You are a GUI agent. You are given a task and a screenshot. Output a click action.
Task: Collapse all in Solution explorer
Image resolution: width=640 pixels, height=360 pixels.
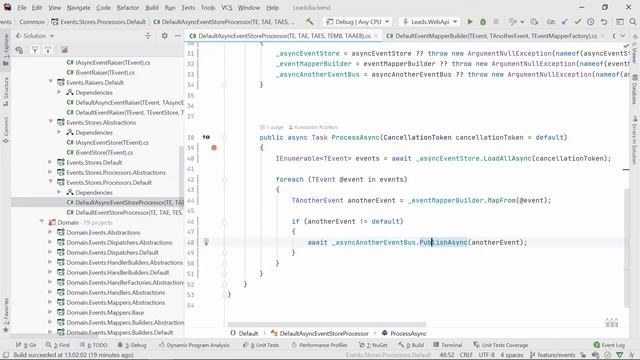pos(148,36)
